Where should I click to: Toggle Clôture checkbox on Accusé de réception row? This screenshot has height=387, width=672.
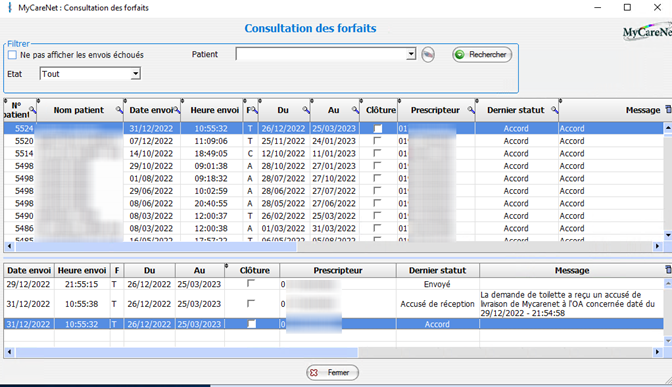click(251, 303)
